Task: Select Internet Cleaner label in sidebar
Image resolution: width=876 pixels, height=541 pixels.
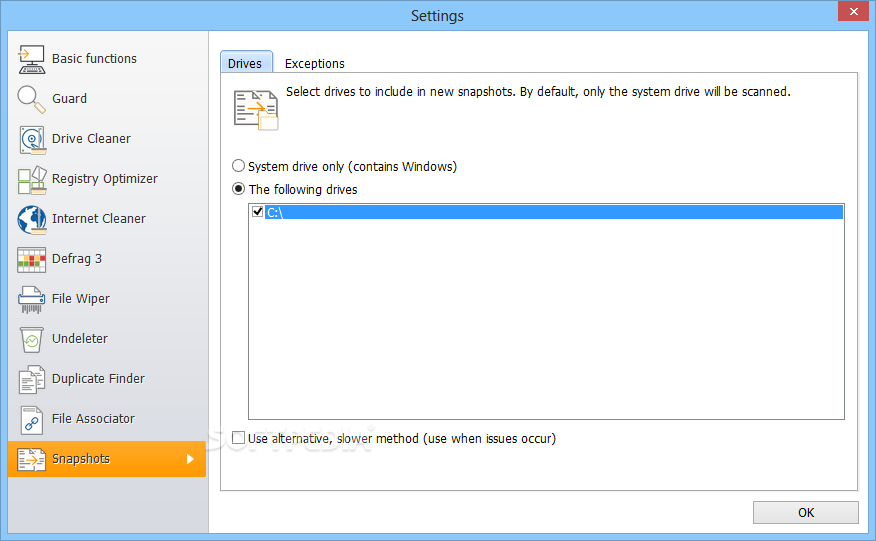Action: tap(99, 219)
